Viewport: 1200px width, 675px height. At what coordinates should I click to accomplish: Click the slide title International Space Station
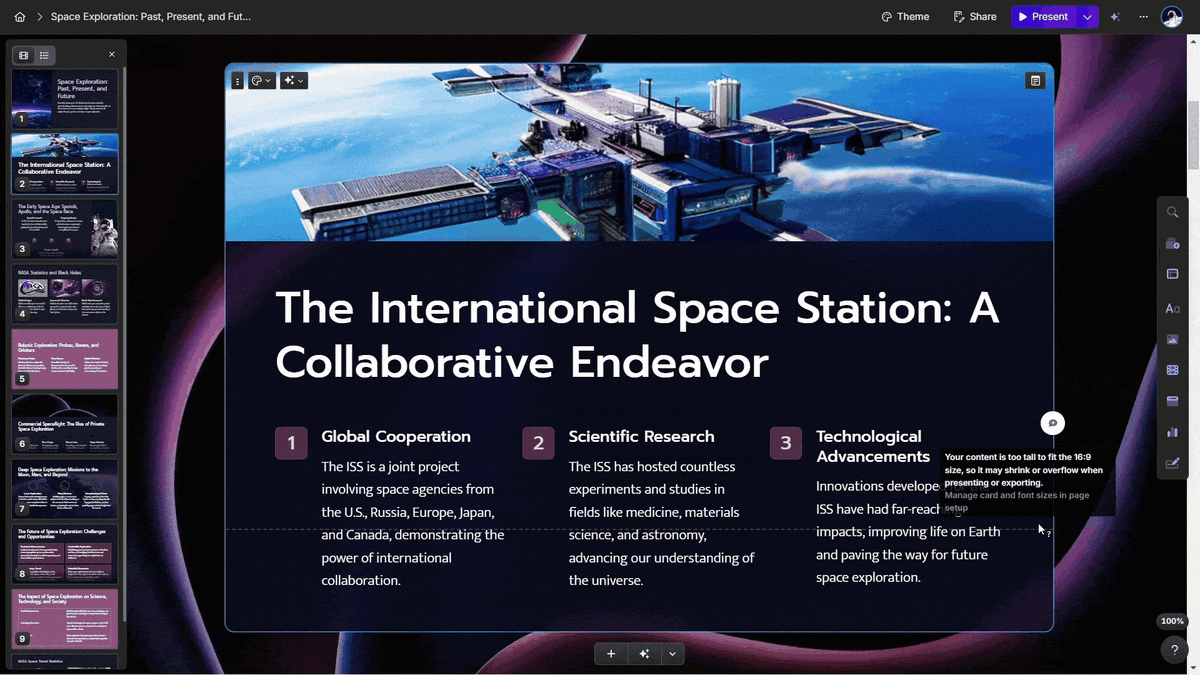click(x=637, y=335)
